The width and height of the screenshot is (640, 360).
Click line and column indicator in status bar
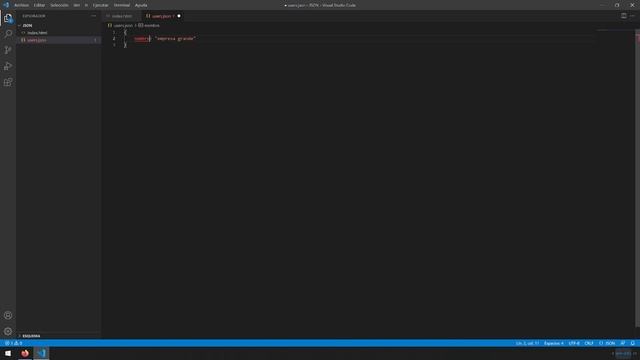point(527,343)
